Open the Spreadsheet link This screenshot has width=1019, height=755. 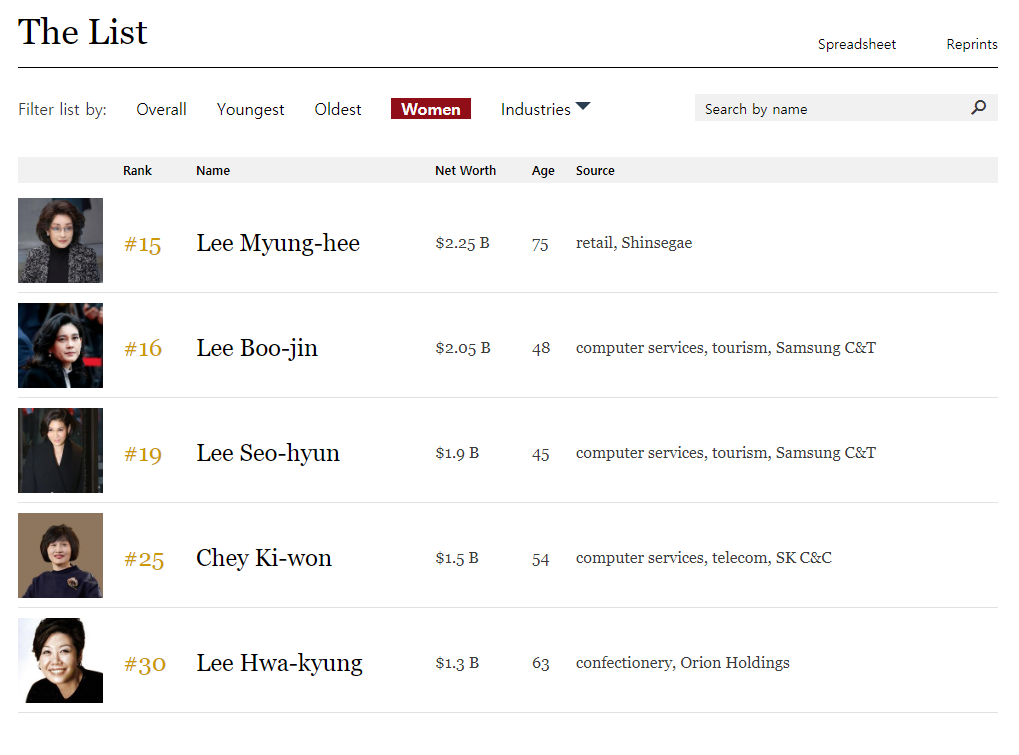point(857,44)
